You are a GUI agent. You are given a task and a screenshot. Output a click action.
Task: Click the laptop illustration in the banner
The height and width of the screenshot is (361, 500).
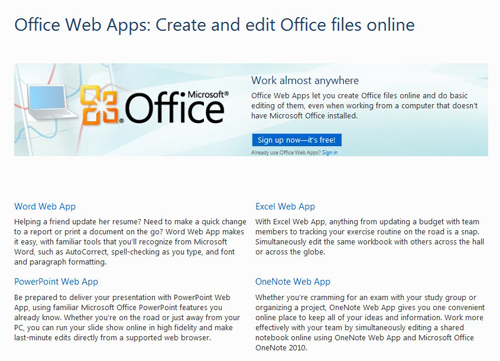point(52,103)
